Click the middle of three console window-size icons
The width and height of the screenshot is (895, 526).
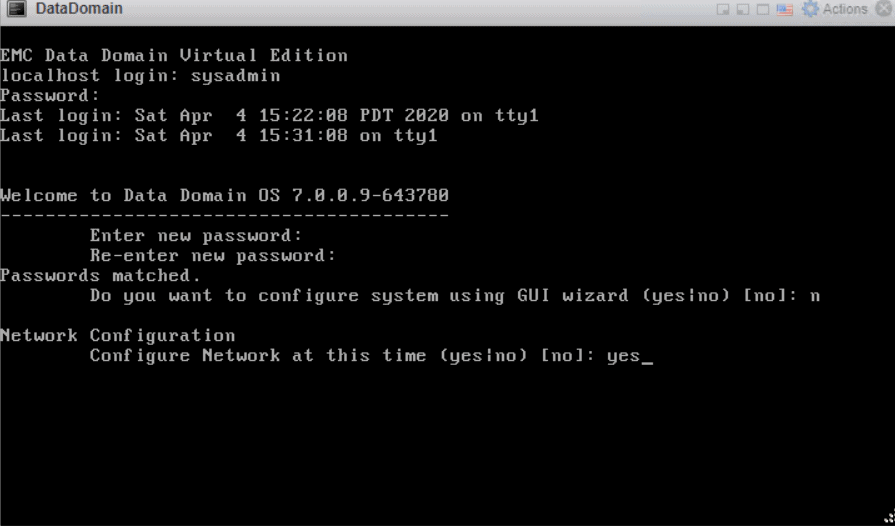[x=744, y=9]
